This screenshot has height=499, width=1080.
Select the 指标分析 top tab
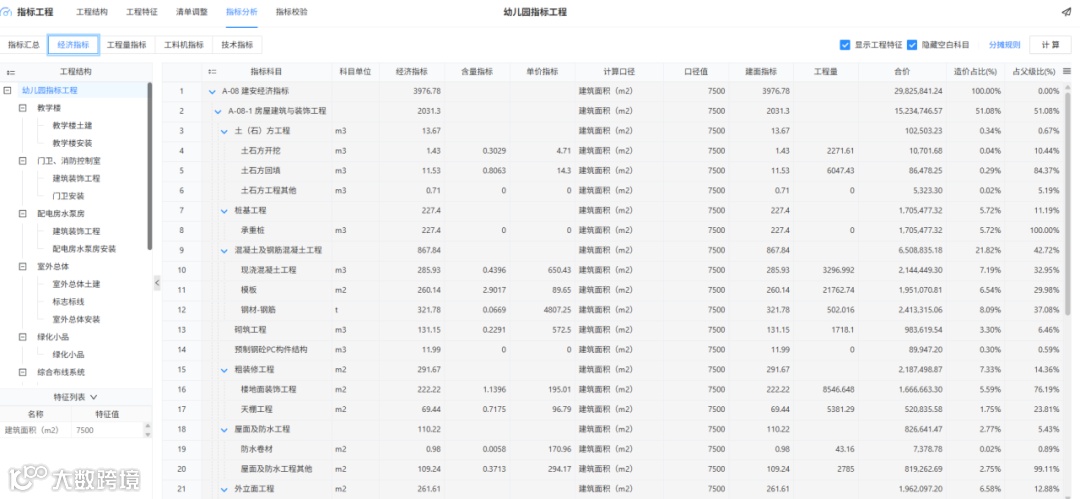(242, 12)
